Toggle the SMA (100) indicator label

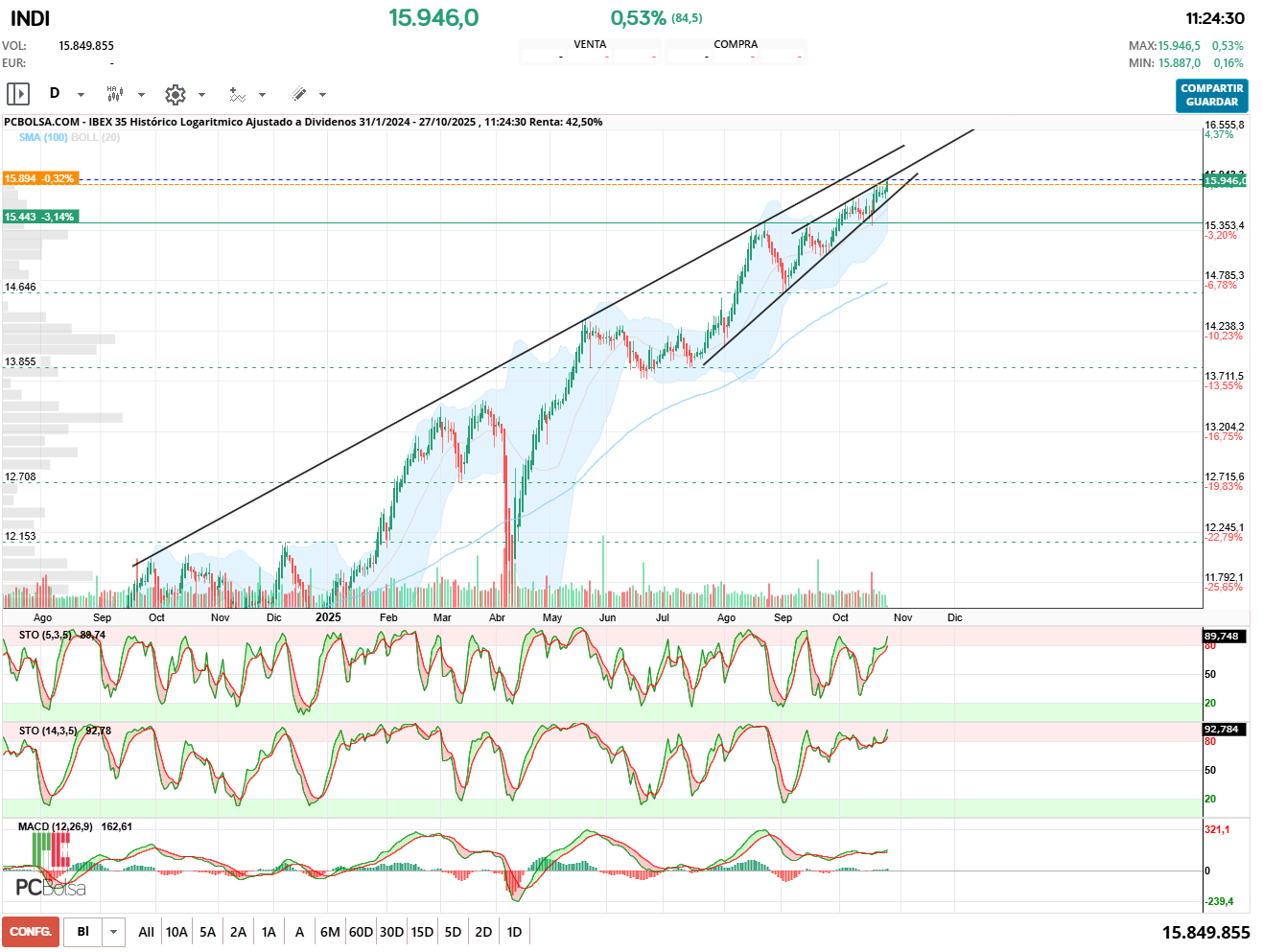tap(43, 137)
